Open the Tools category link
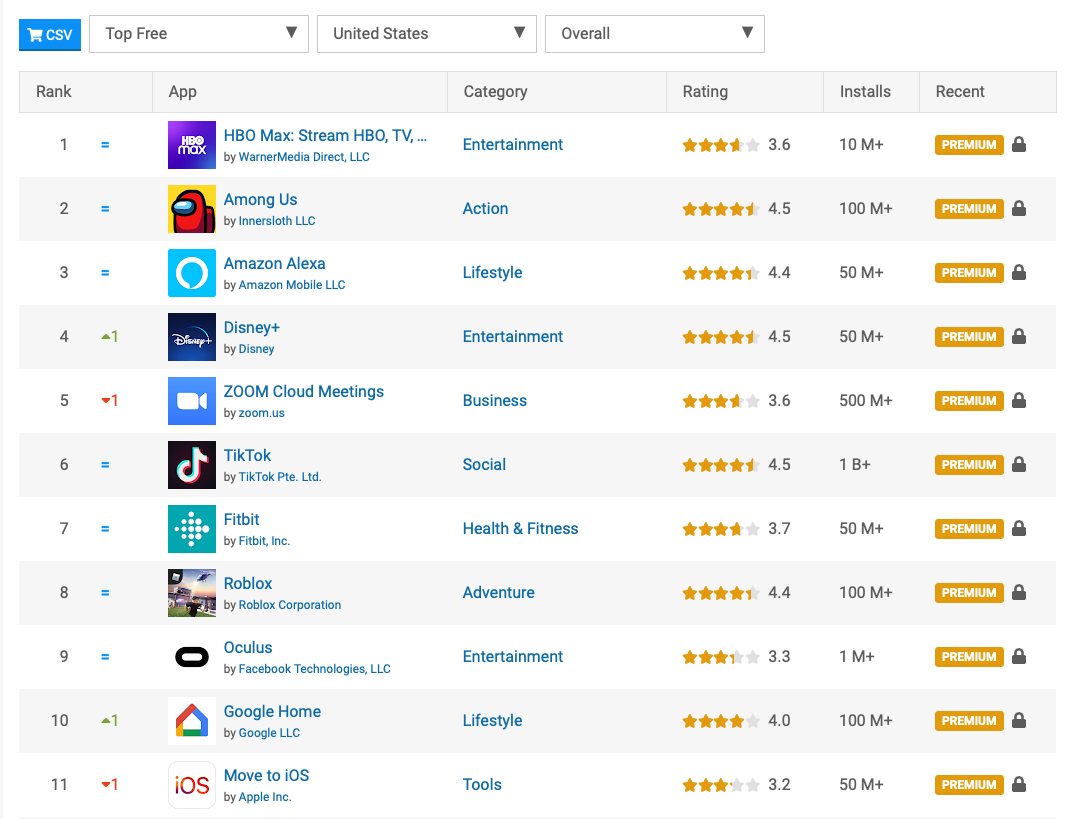Viewport: 1072px width, 819px height. coord(482,784)
